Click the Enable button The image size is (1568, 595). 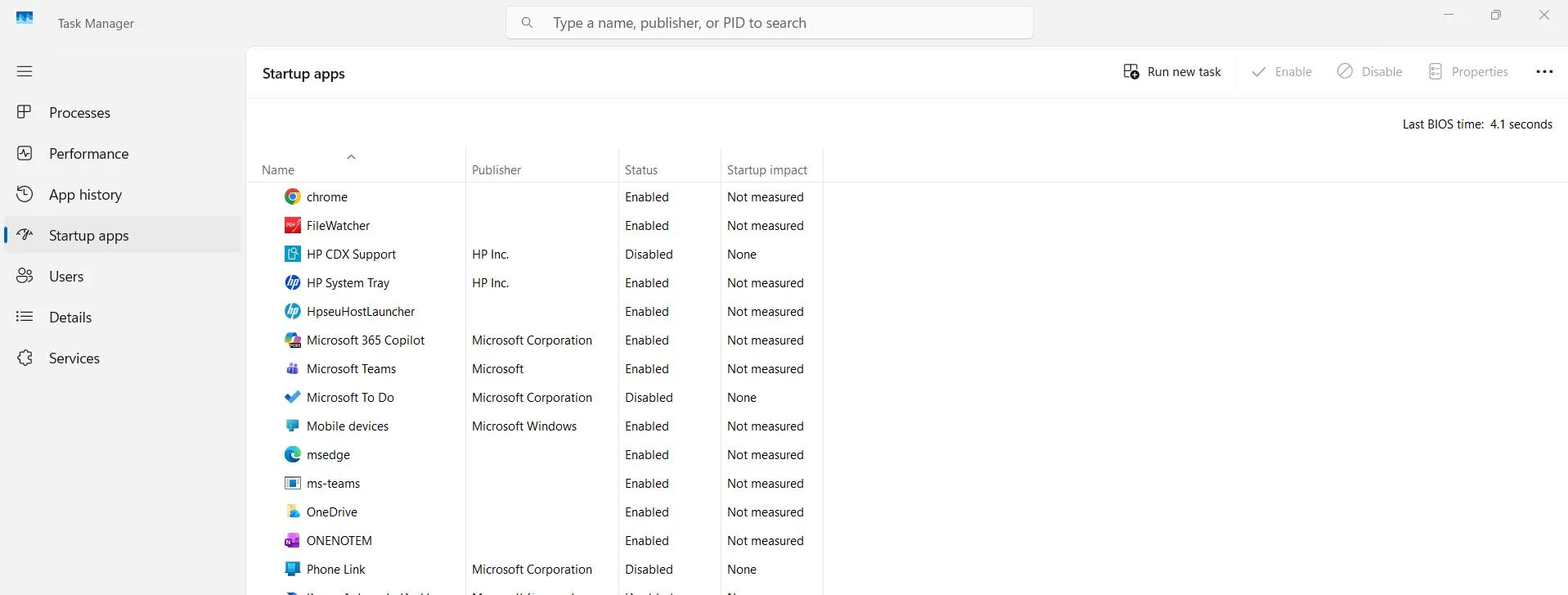coord(1282,72)
